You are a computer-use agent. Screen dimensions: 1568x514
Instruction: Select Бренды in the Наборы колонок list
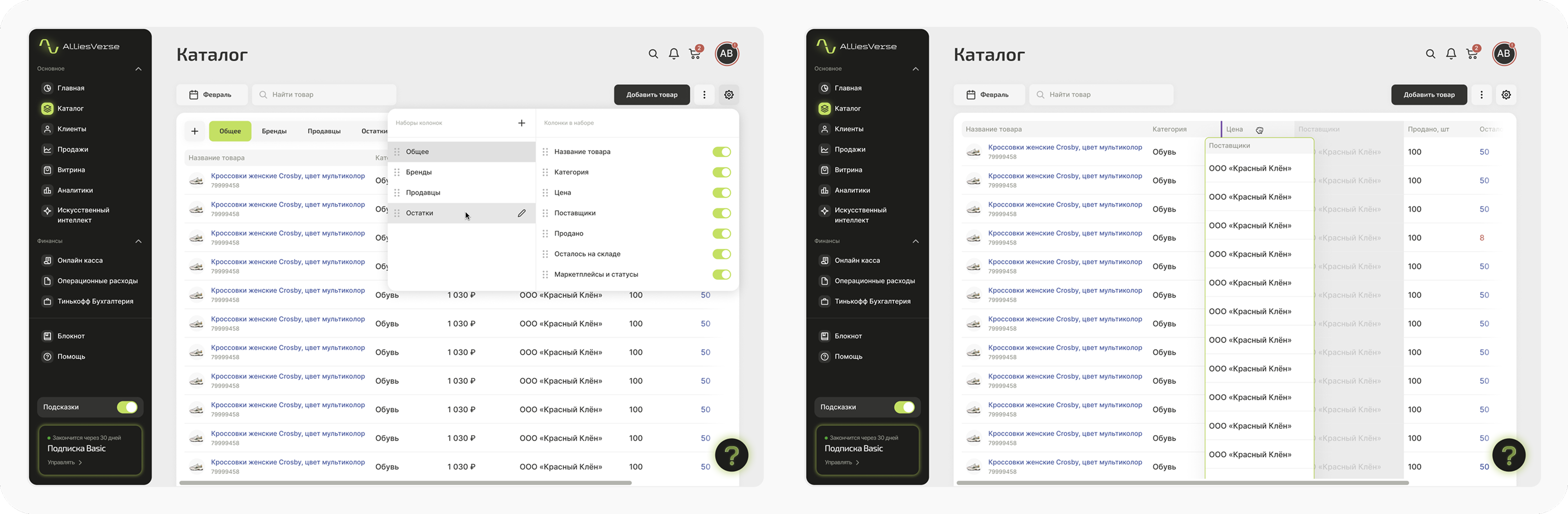[x=462, y=173]
